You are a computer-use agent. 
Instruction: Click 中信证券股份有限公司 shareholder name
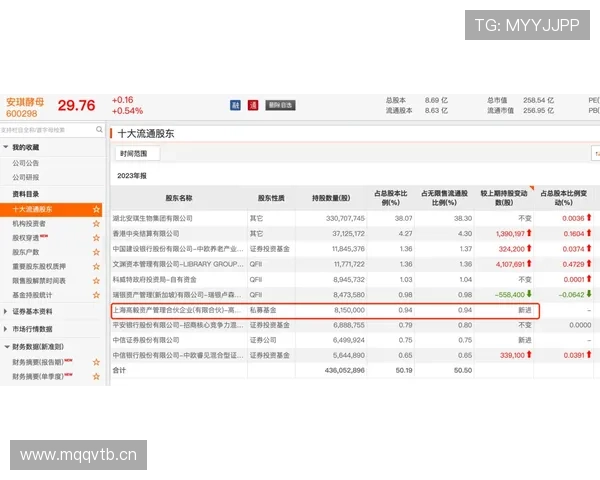coord(146,340)
